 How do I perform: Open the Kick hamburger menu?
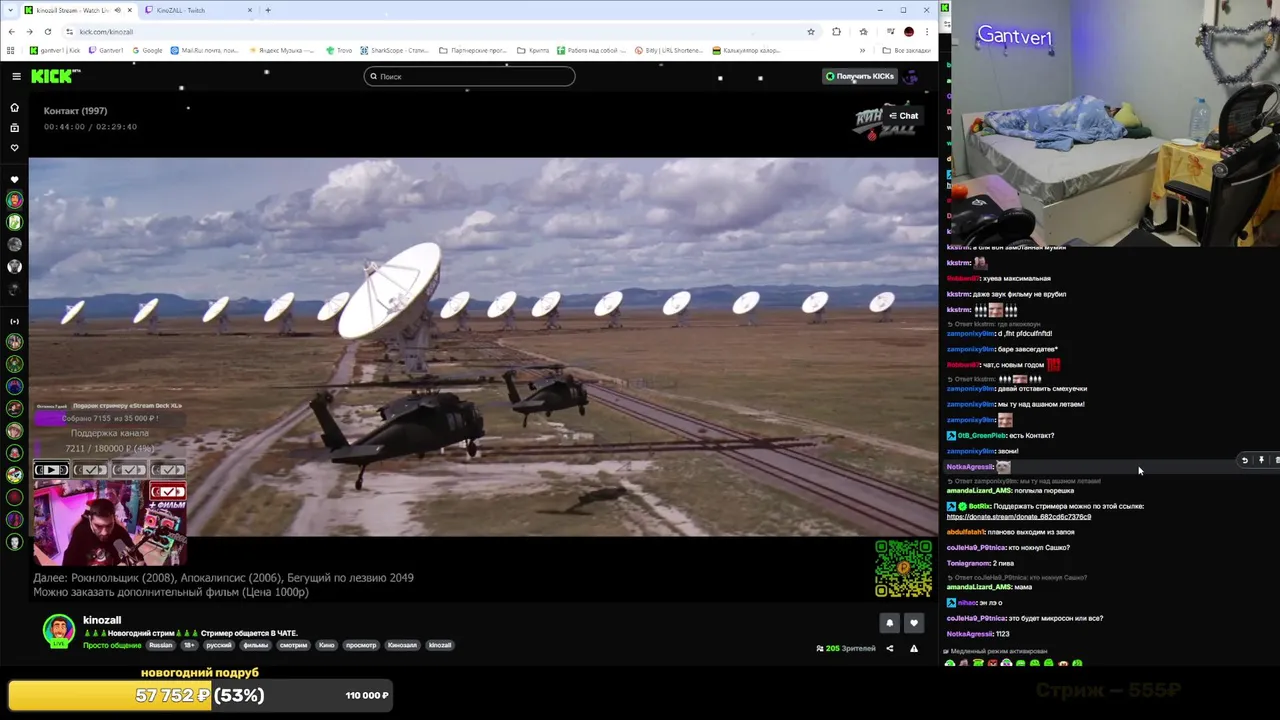pos(16,76)
